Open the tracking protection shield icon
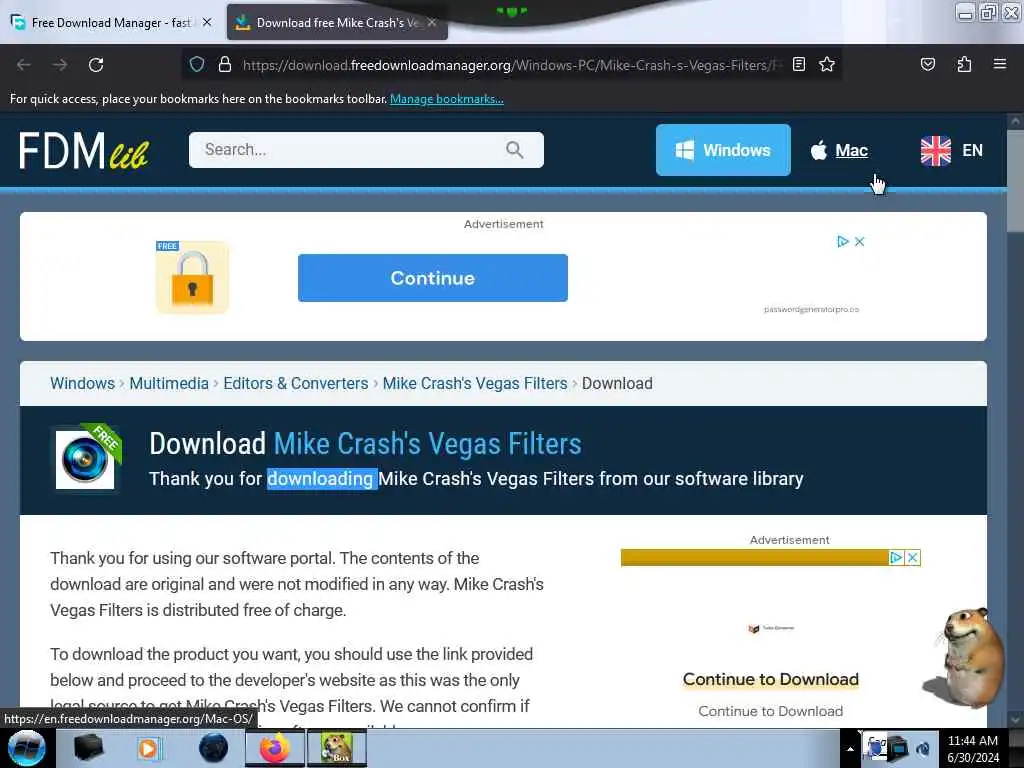Screen dimensions: 1024x768 coord(197,64)
